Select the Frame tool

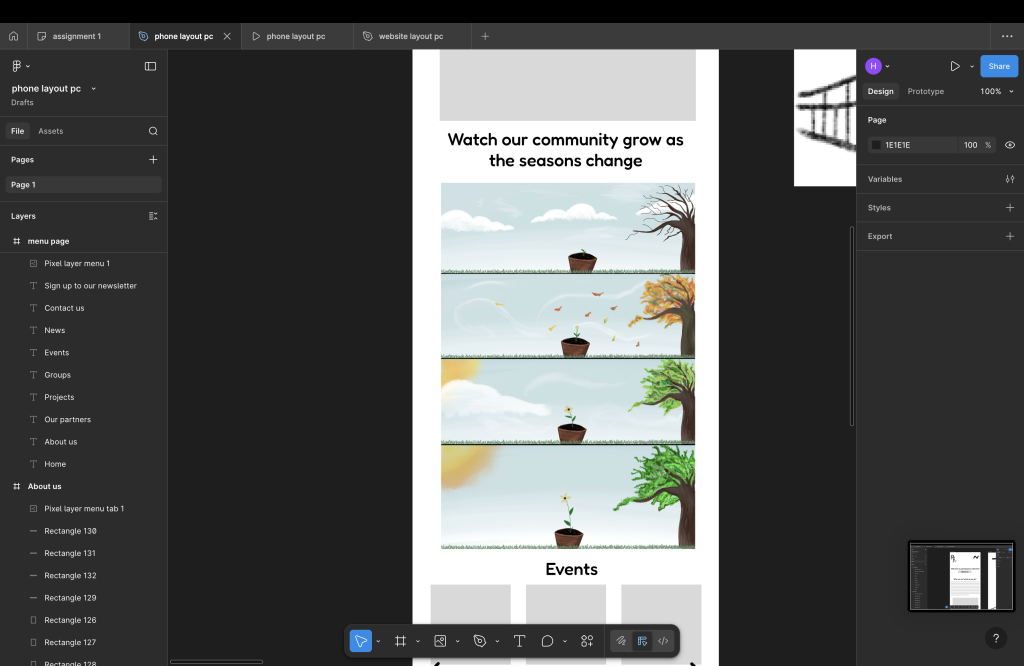coord(400,641)
